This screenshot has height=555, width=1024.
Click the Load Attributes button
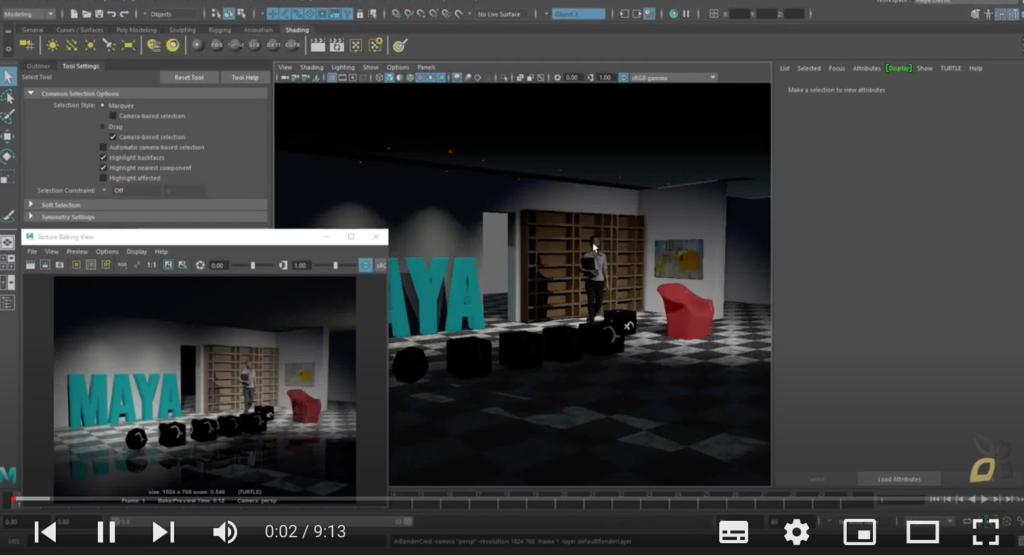pos(899,479)
